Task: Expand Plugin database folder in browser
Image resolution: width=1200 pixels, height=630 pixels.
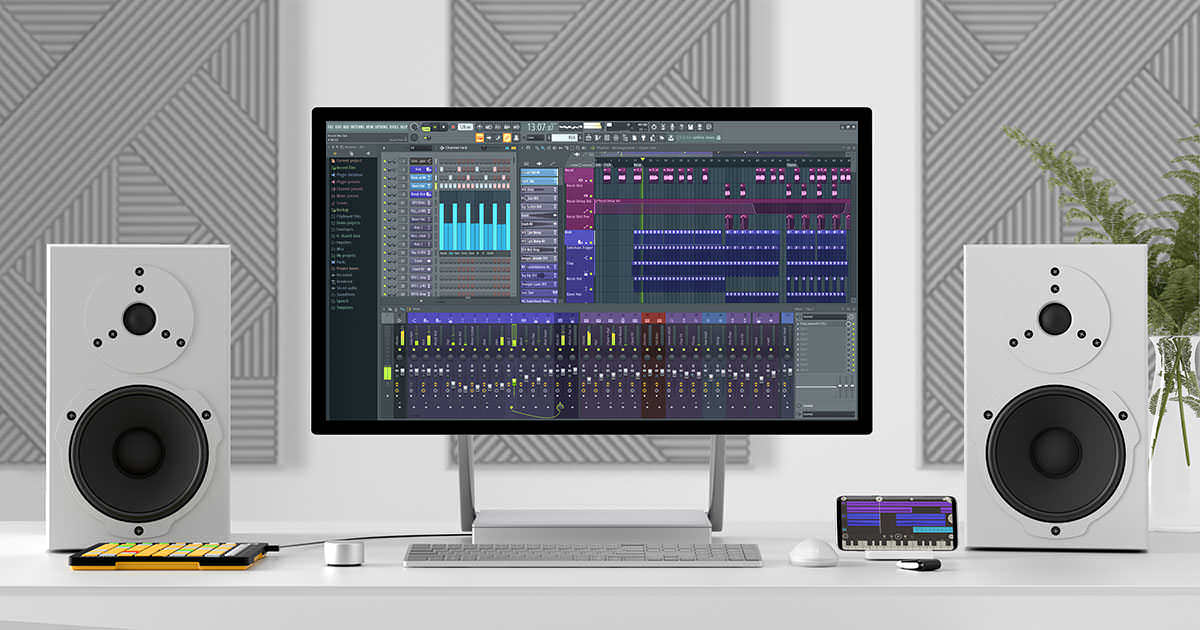Action: click(348, 175)
